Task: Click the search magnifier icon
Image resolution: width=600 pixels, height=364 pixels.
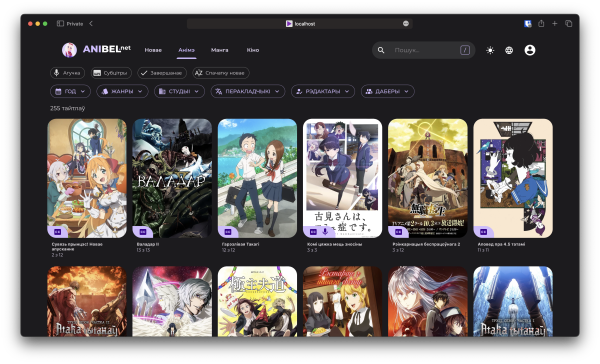Action: [x=381, y=50]
